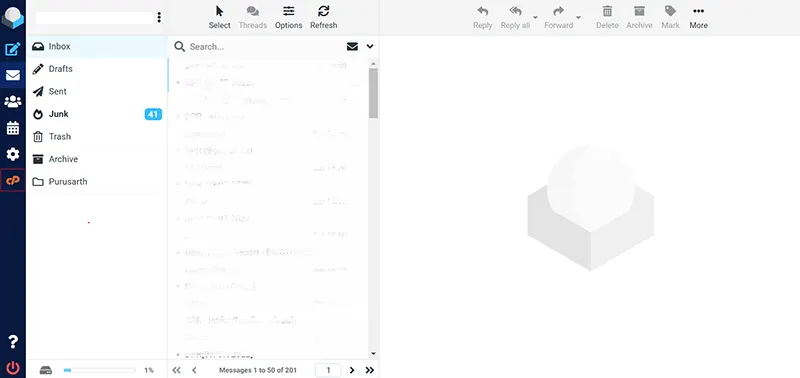Open the cPanel icon in sidebar
Screen dimensions: 800x378
pyautogui.click(x=13, y=180)
